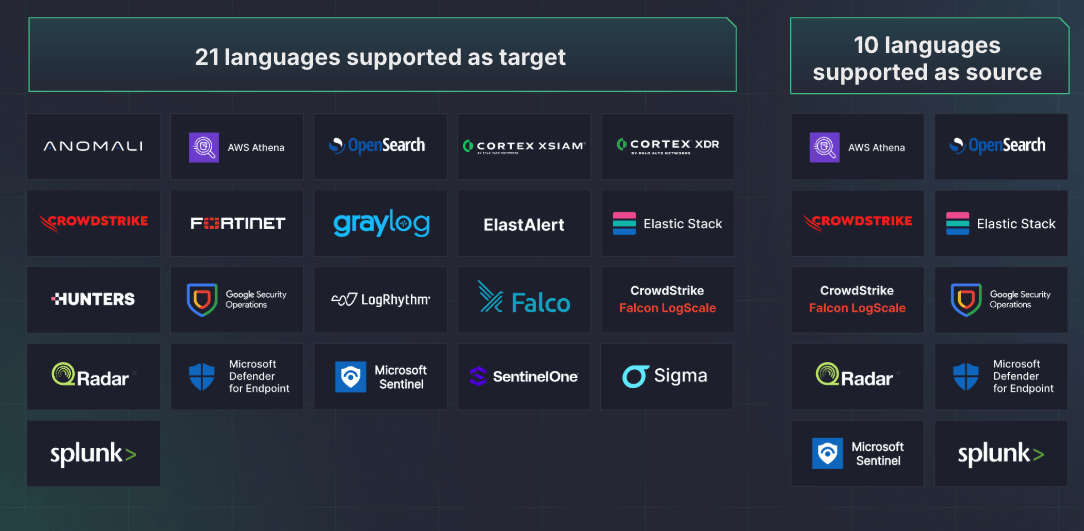Click the QRadar tile in the source group

[x=857, y=377]
